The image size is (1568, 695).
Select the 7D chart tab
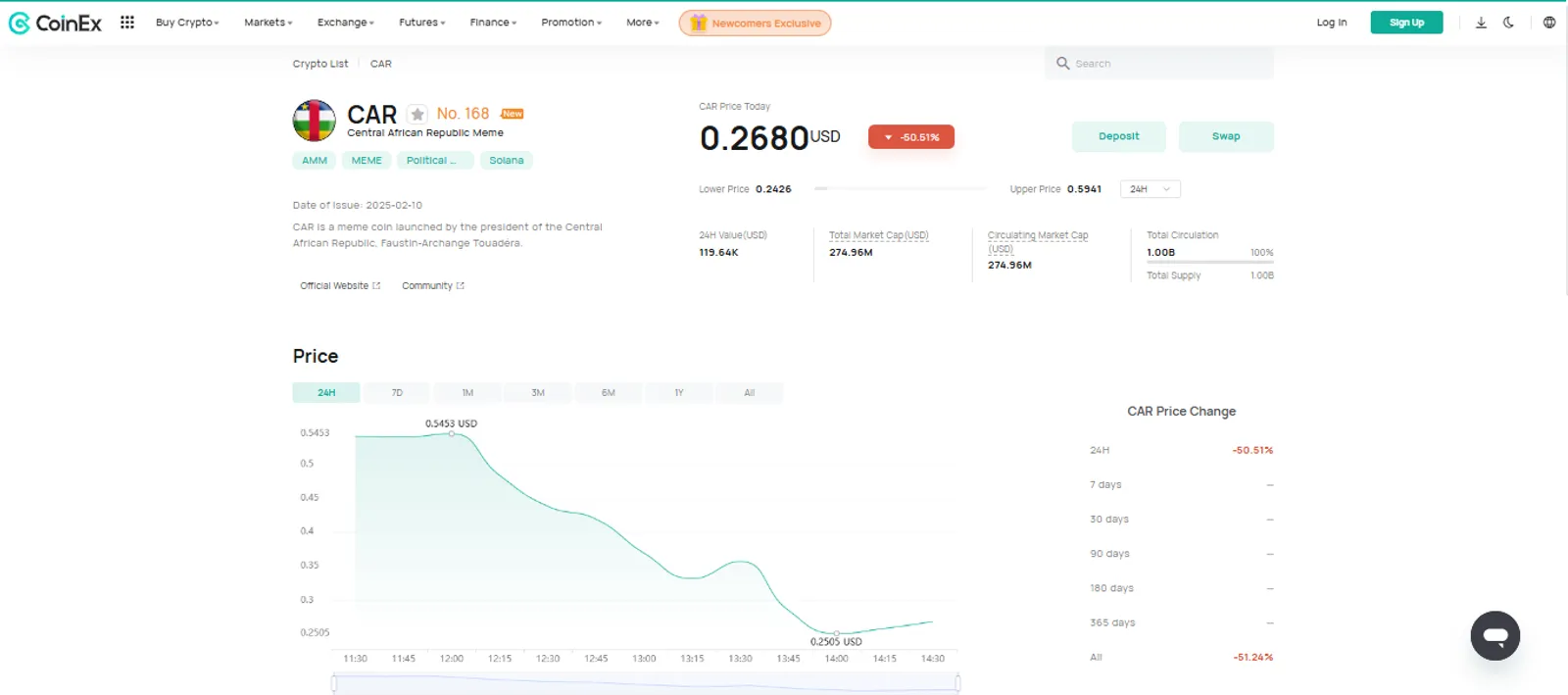coord(397,393)
